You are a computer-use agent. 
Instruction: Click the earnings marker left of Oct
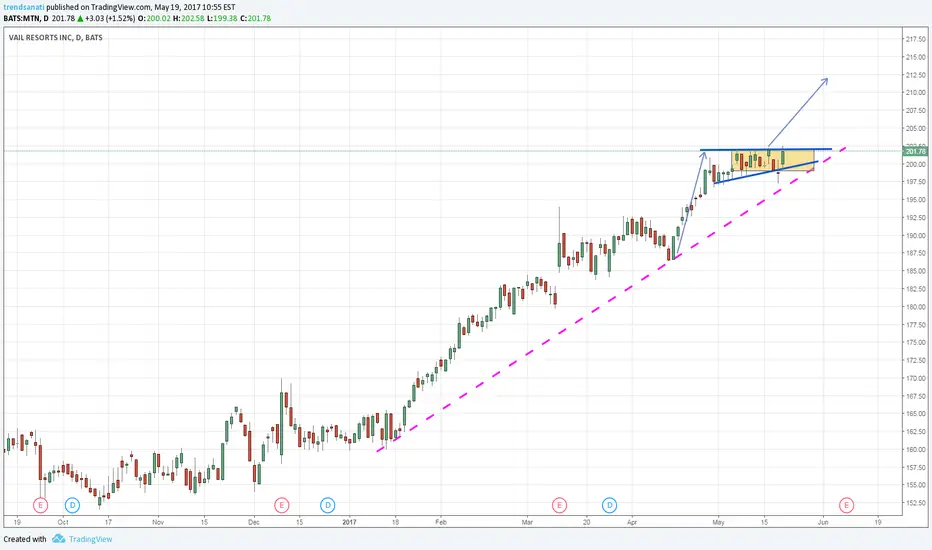(x=40, y=505)
